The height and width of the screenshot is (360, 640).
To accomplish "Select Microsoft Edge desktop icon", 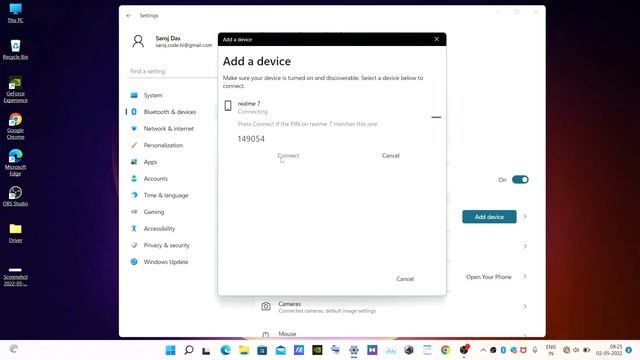I will pyautogui.click(x=16, y=162).
